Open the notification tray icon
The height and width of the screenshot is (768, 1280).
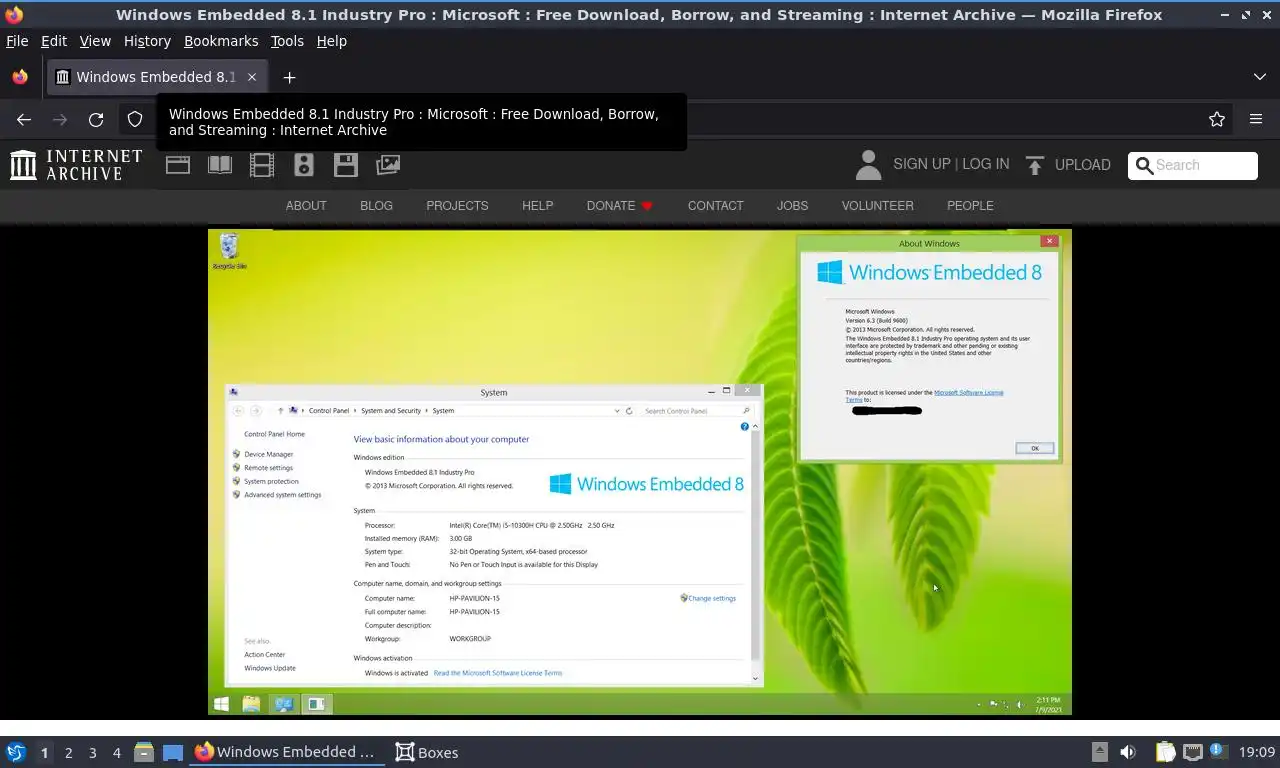[x=1218, y=751]
